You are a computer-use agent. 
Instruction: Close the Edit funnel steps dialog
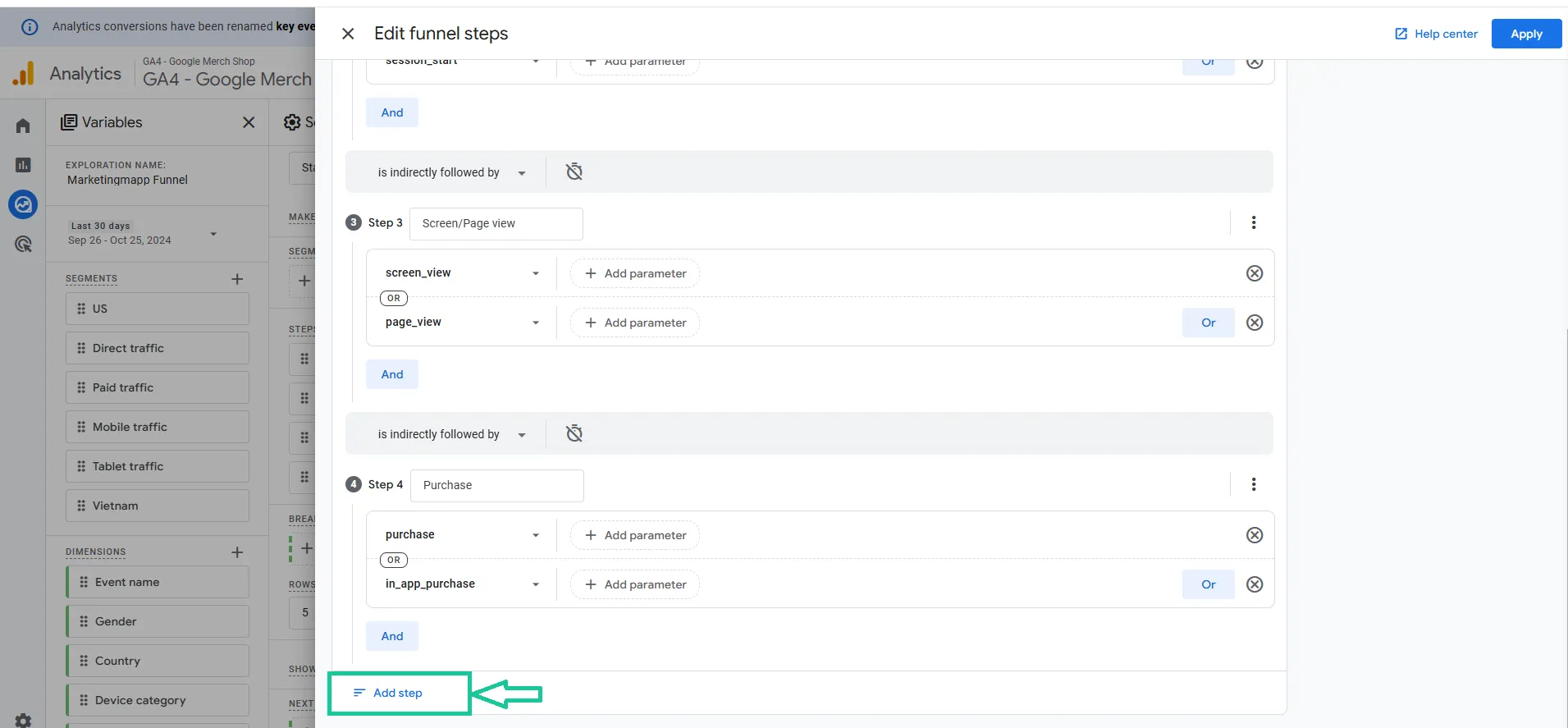point(348,34)
